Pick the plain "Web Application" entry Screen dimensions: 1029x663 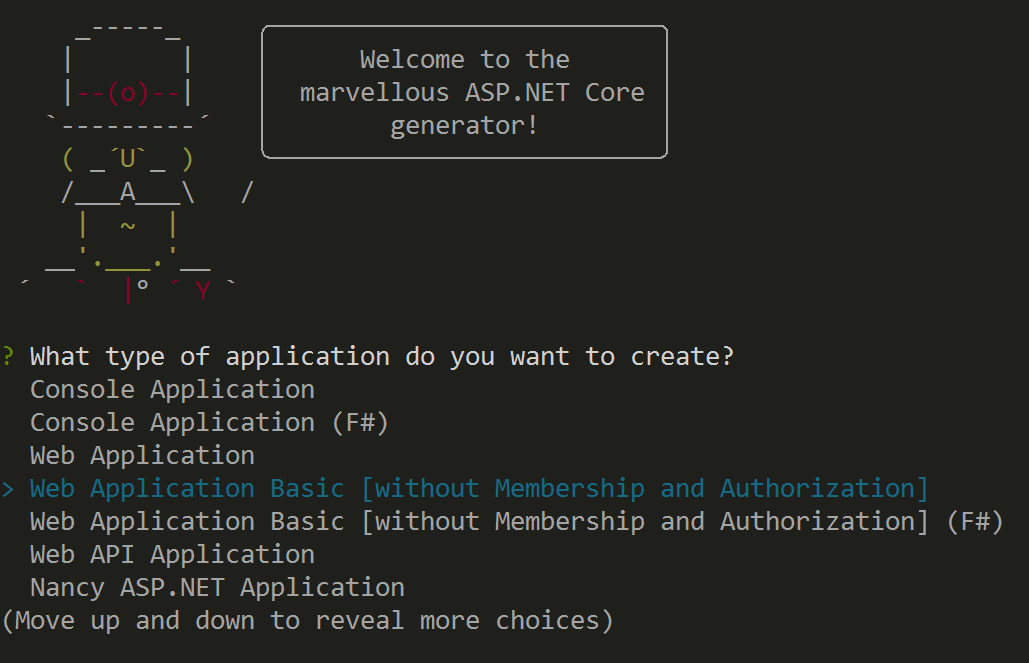pos(142,456)
